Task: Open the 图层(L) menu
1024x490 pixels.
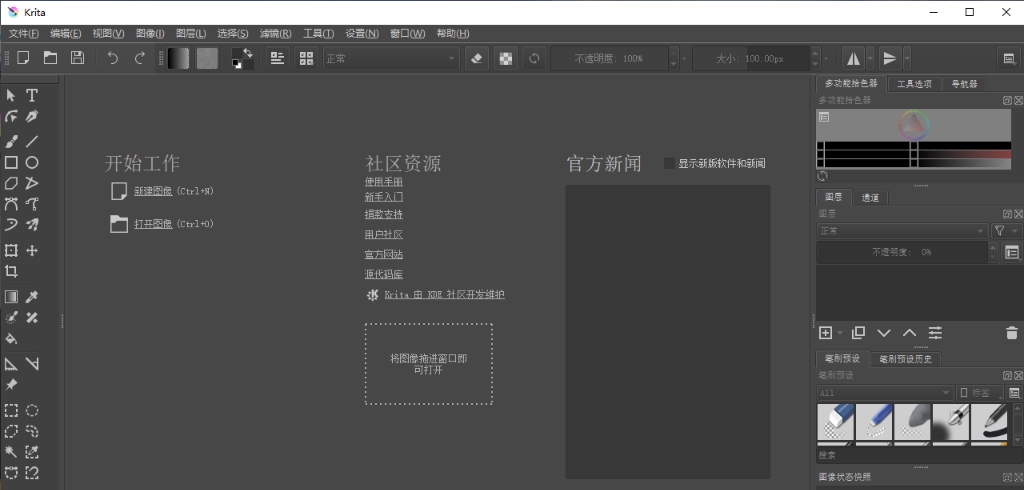Action: pos(188,33)
